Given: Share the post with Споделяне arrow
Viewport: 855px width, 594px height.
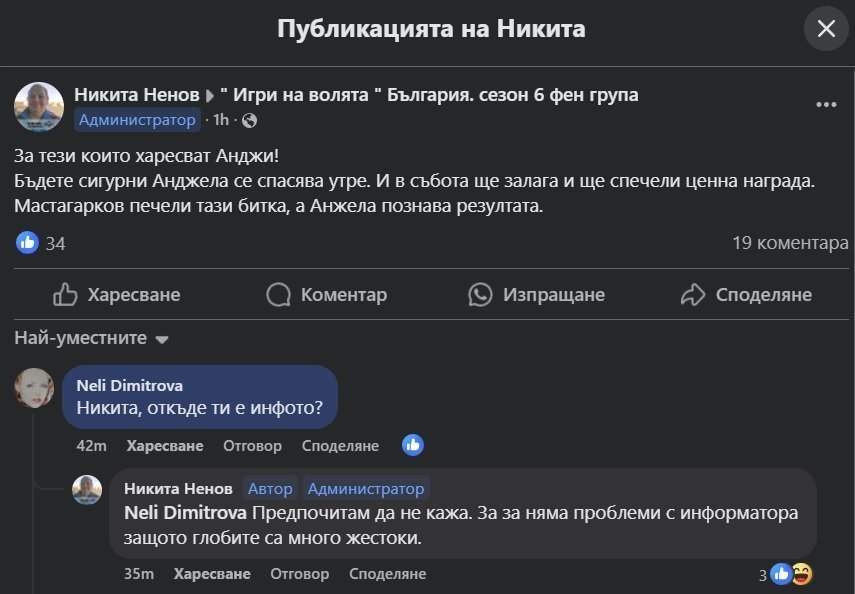Looking at the screenshot, I should (745, 295).
